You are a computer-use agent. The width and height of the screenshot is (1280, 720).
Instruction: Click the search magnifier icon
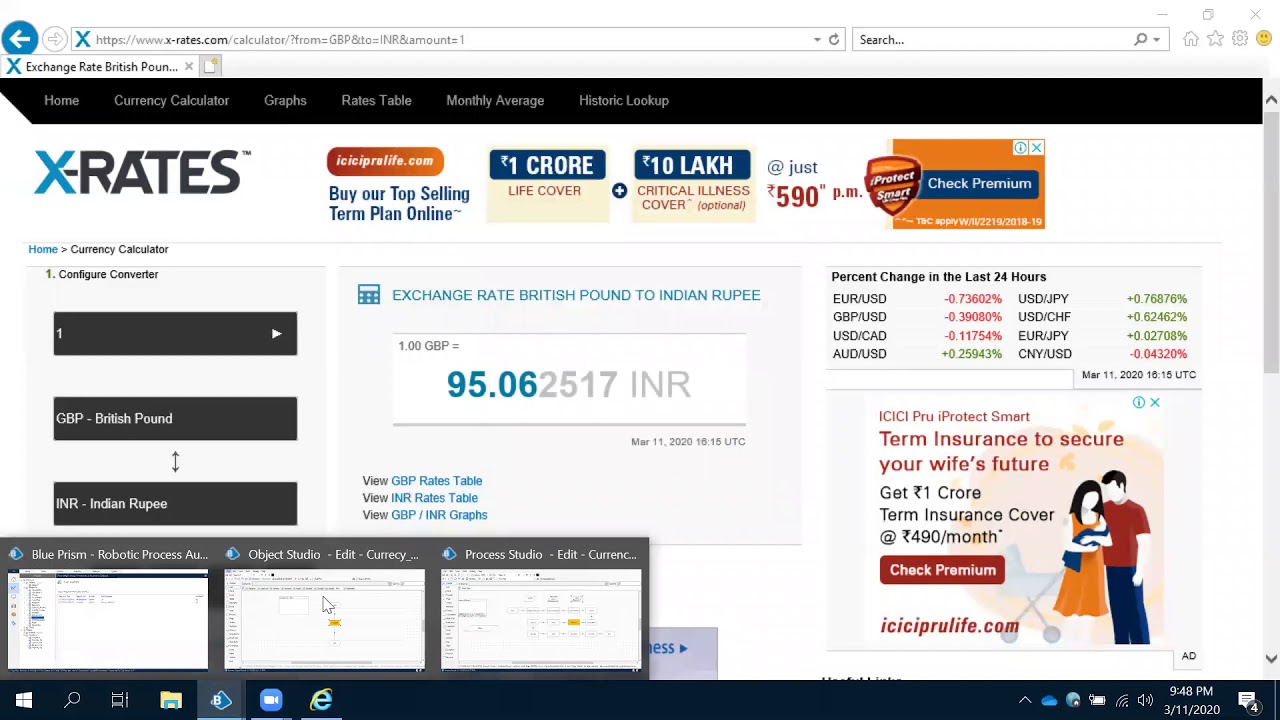click(1140, 40)
